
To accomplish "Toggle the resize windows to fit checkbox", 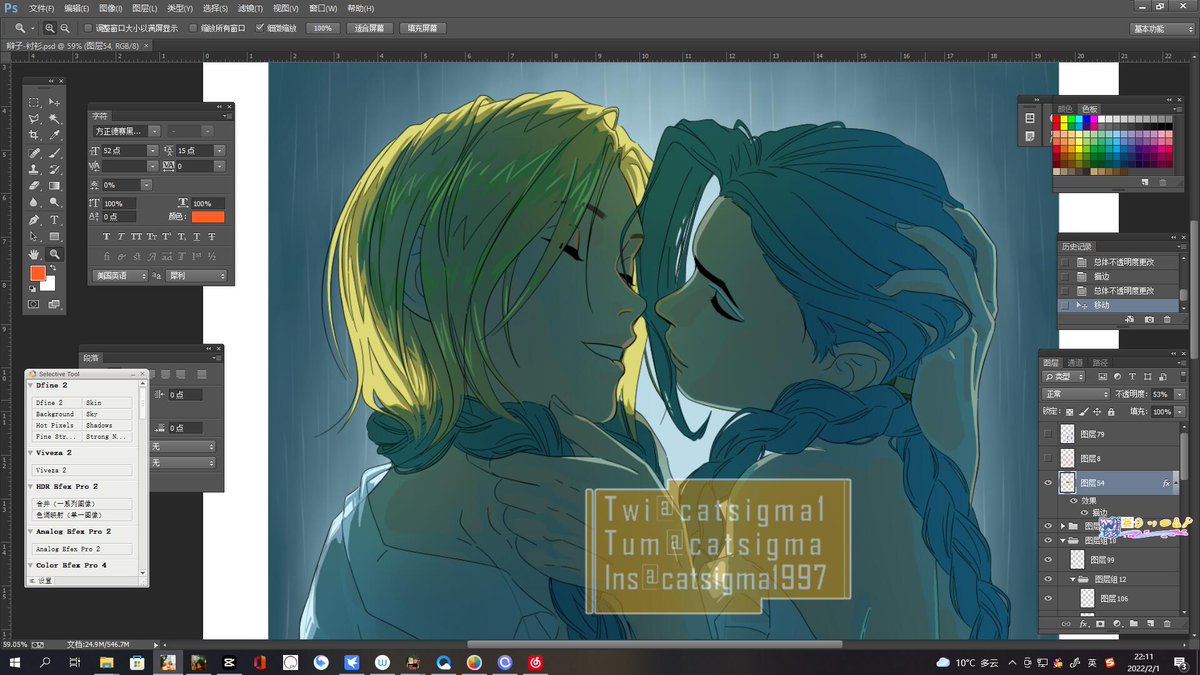I will [88, 28].
